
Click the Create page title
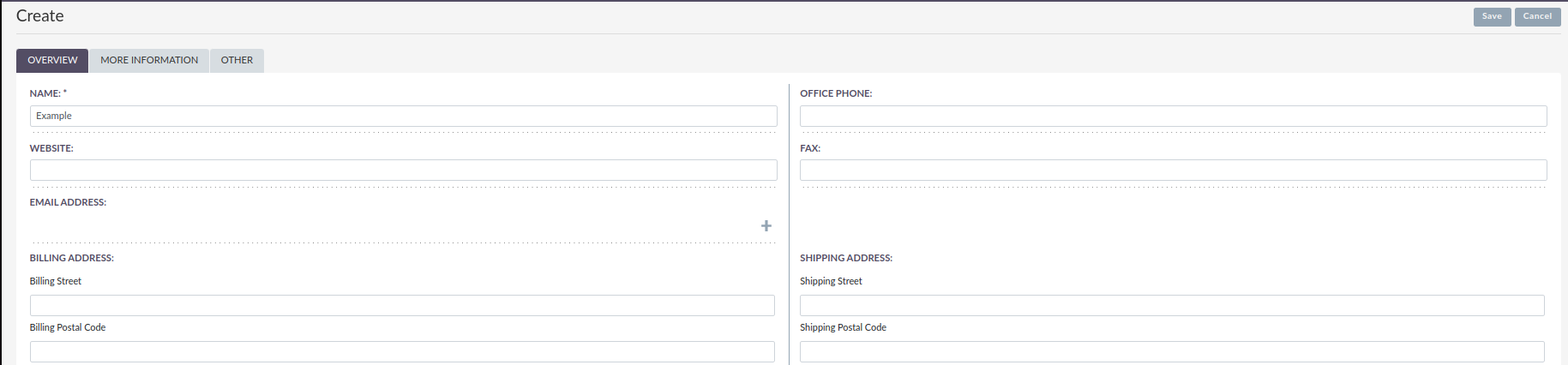39,16
